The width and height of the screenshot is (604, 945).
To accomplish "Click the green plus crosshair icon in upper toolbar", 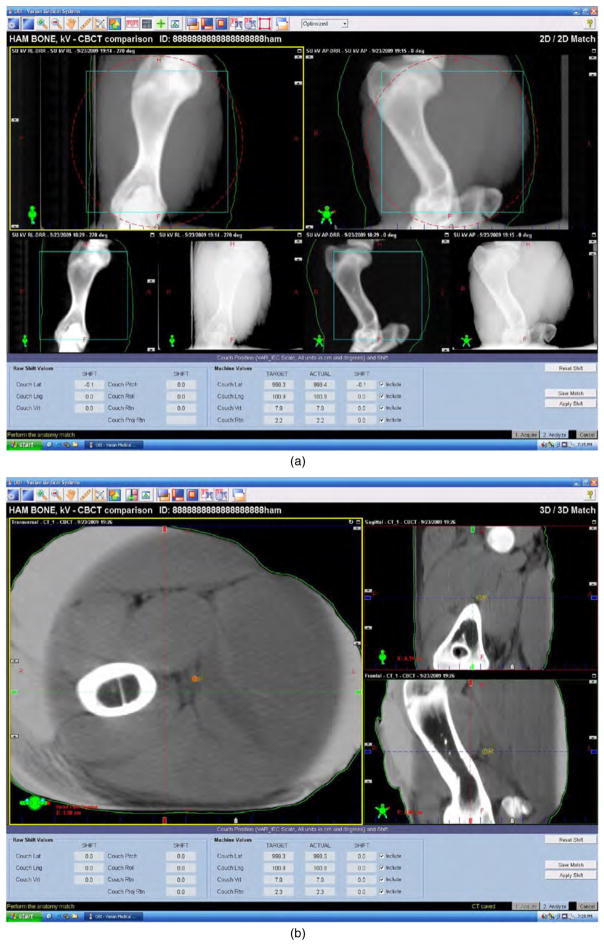I will pos(160,22).
